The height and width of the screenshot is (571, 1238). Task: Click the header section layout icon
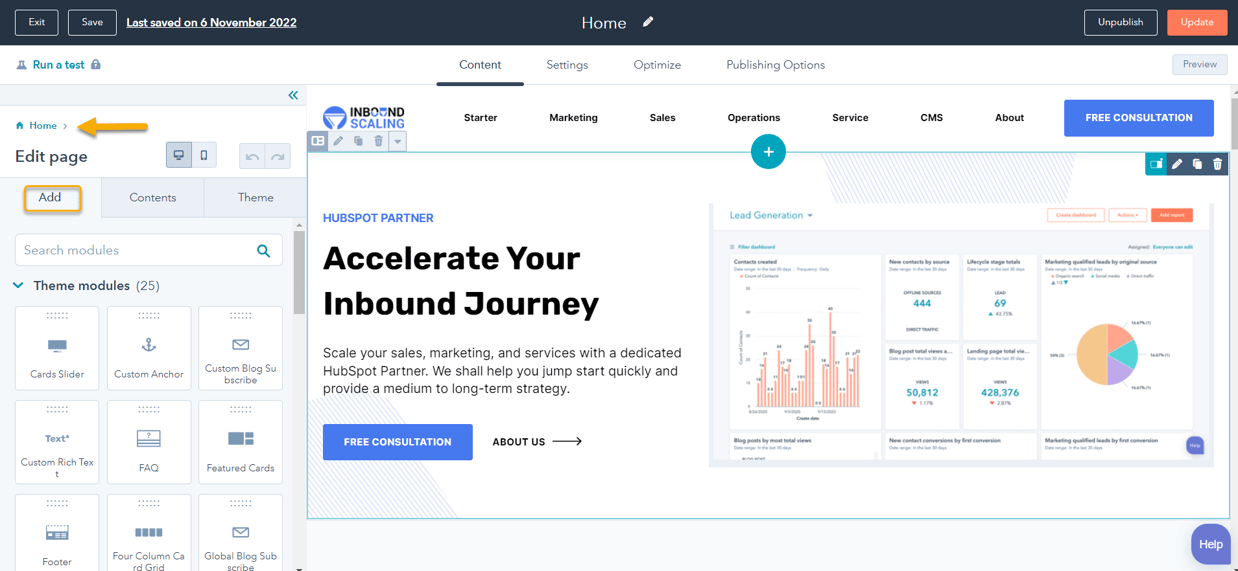(318, 141)
